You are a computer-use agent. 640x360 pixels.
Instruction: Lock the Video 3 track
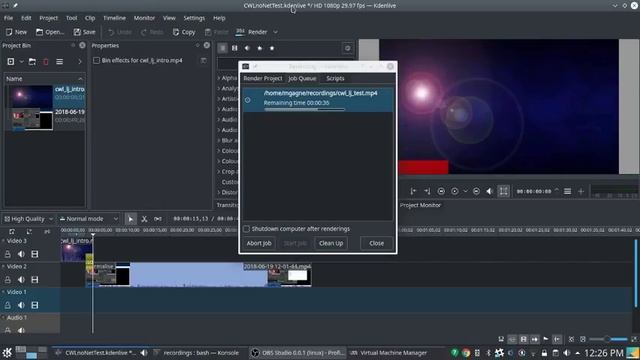(x=8, y=254)
